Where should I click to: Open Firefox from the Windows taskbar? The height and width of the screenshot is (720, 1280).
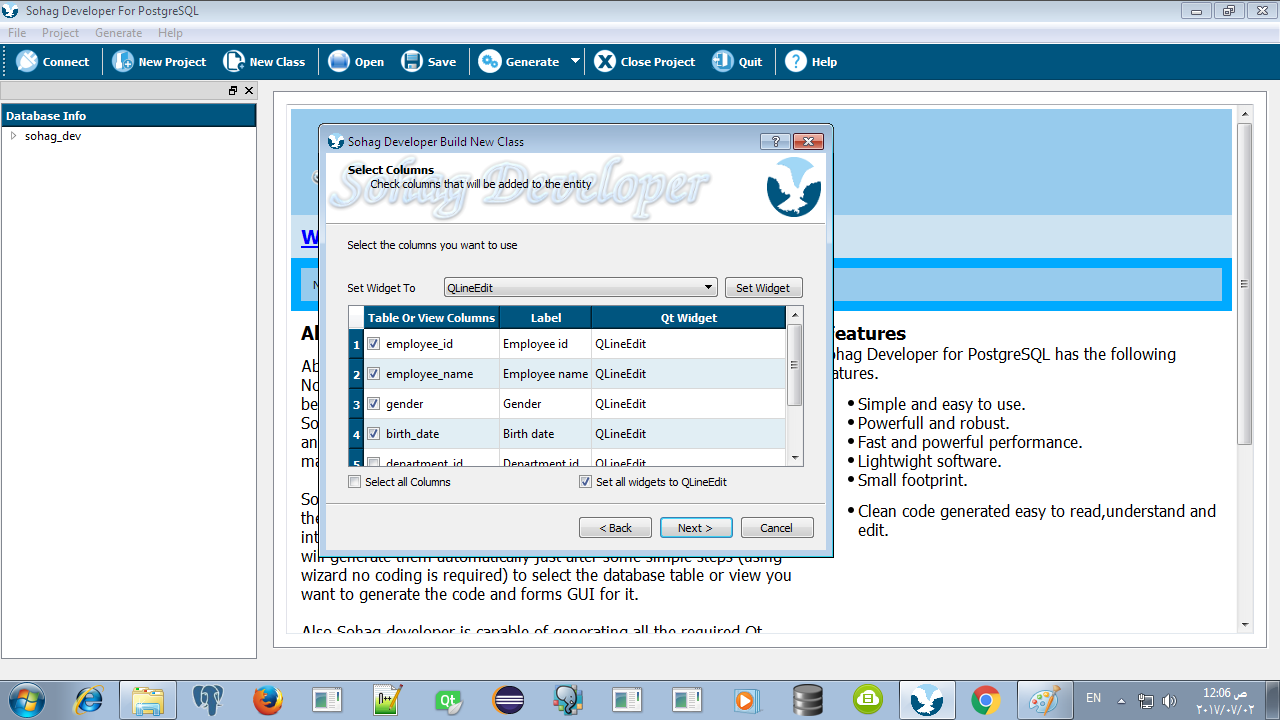coord(267,700)
